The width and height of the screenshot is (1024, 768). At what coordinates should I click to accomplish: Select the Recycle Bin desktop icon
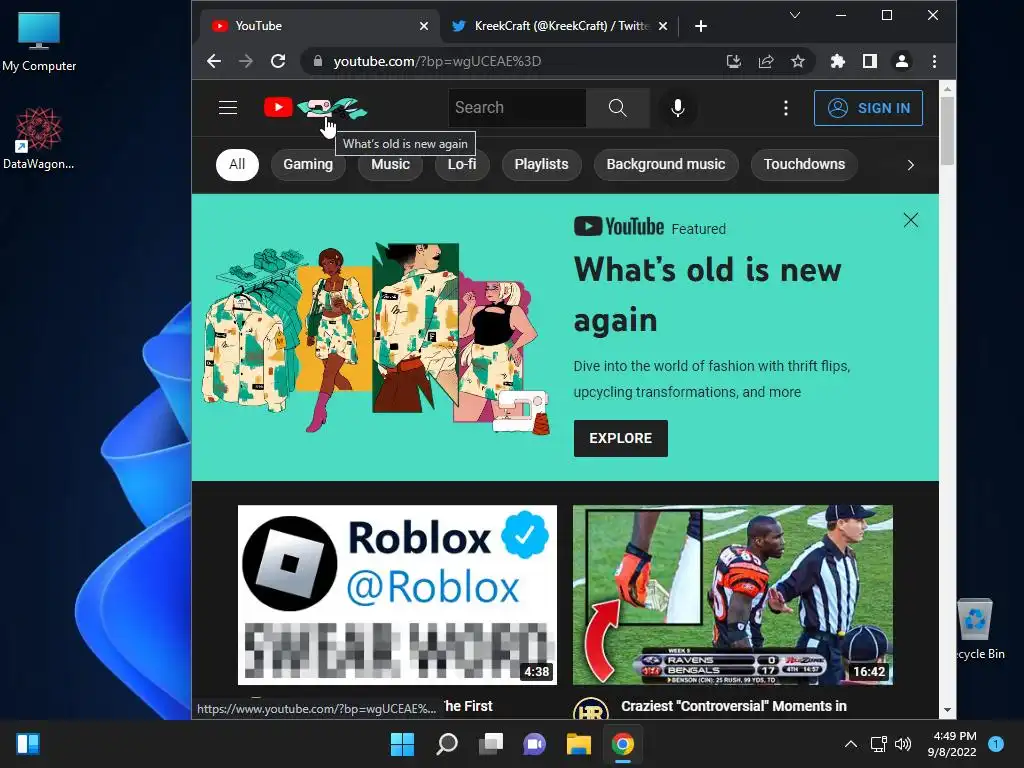tap(978, 629)
